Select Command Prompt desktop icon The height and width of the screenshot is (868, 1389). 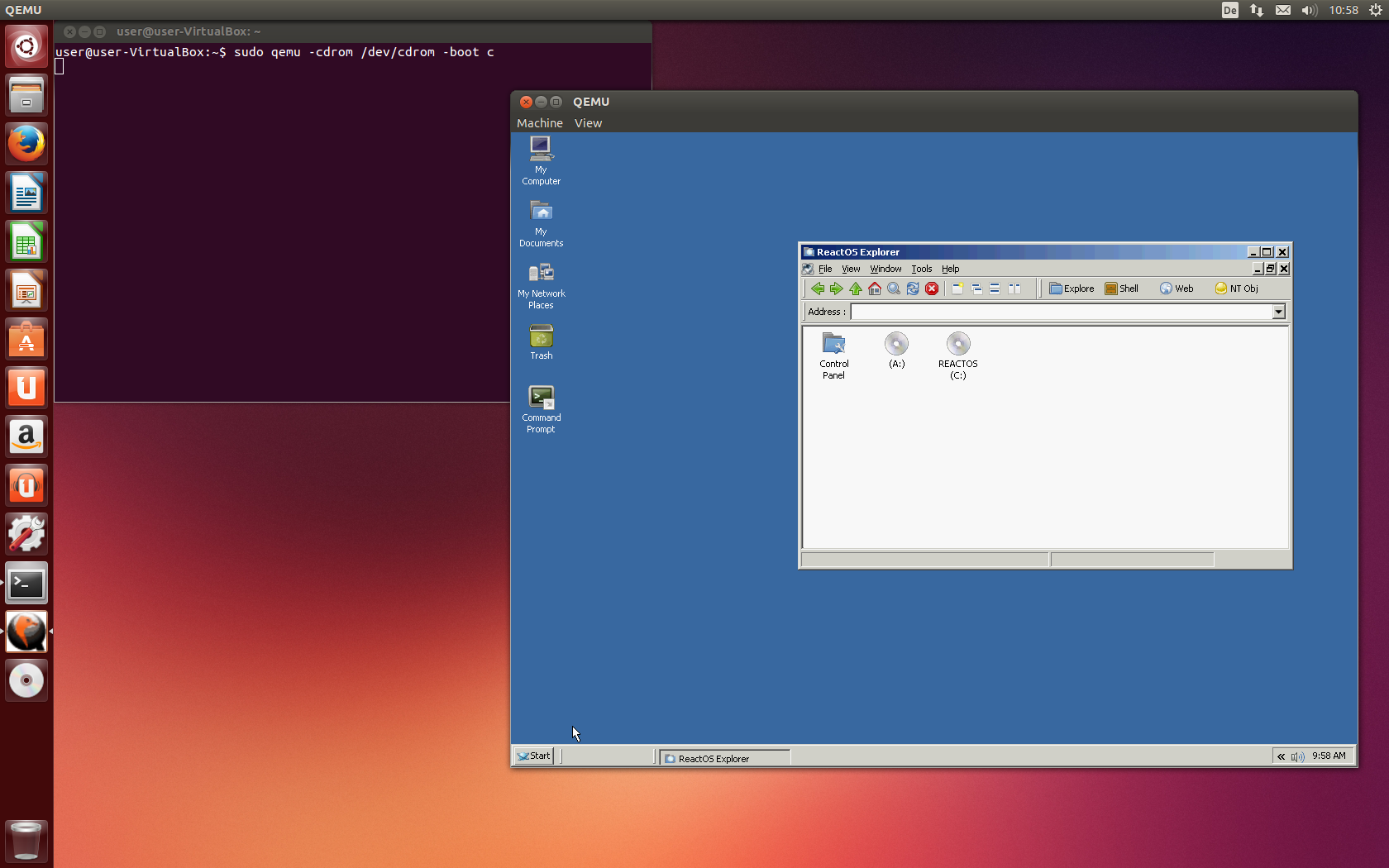tap(541, 409)
